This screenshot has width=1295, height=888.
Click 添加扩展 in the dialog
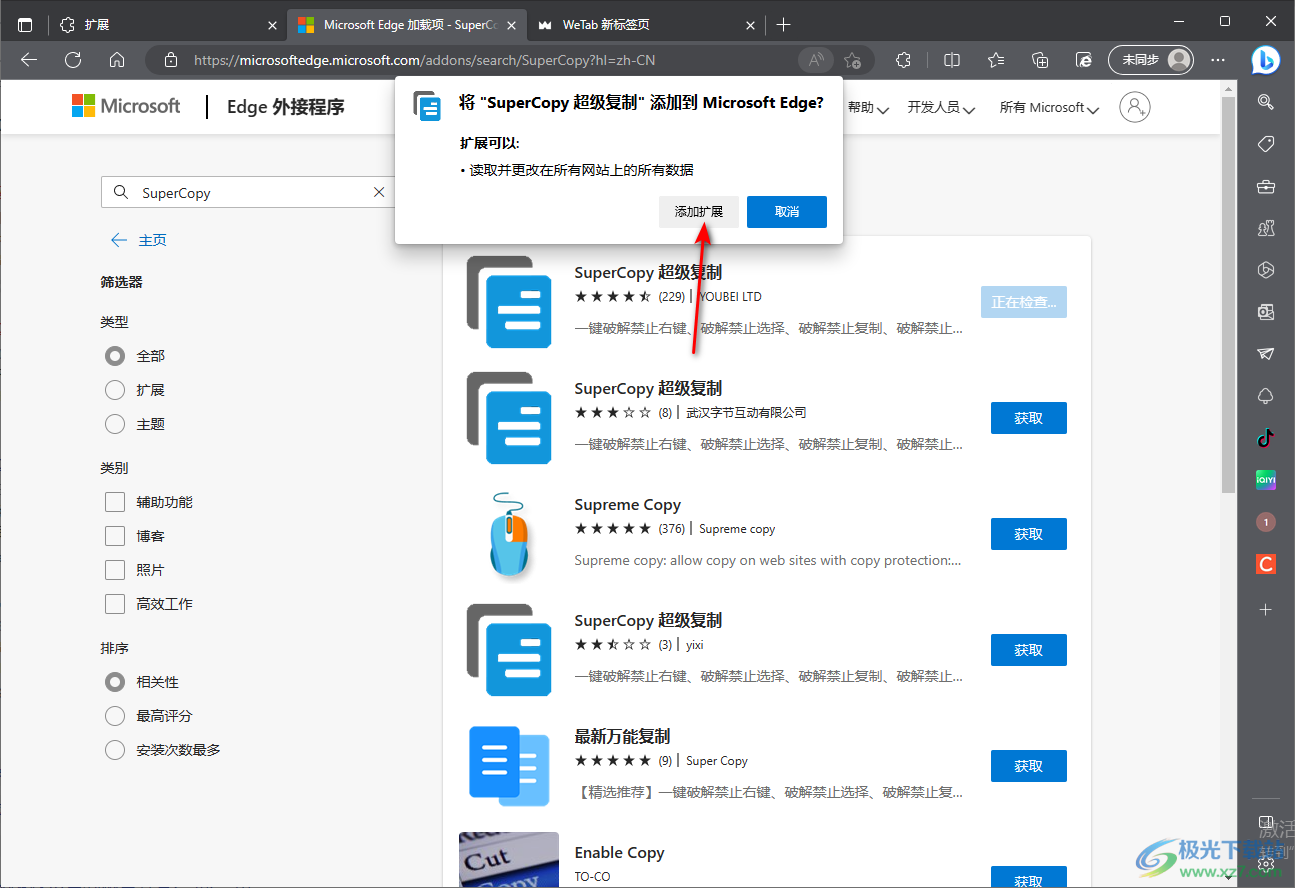tap(699, 212)
